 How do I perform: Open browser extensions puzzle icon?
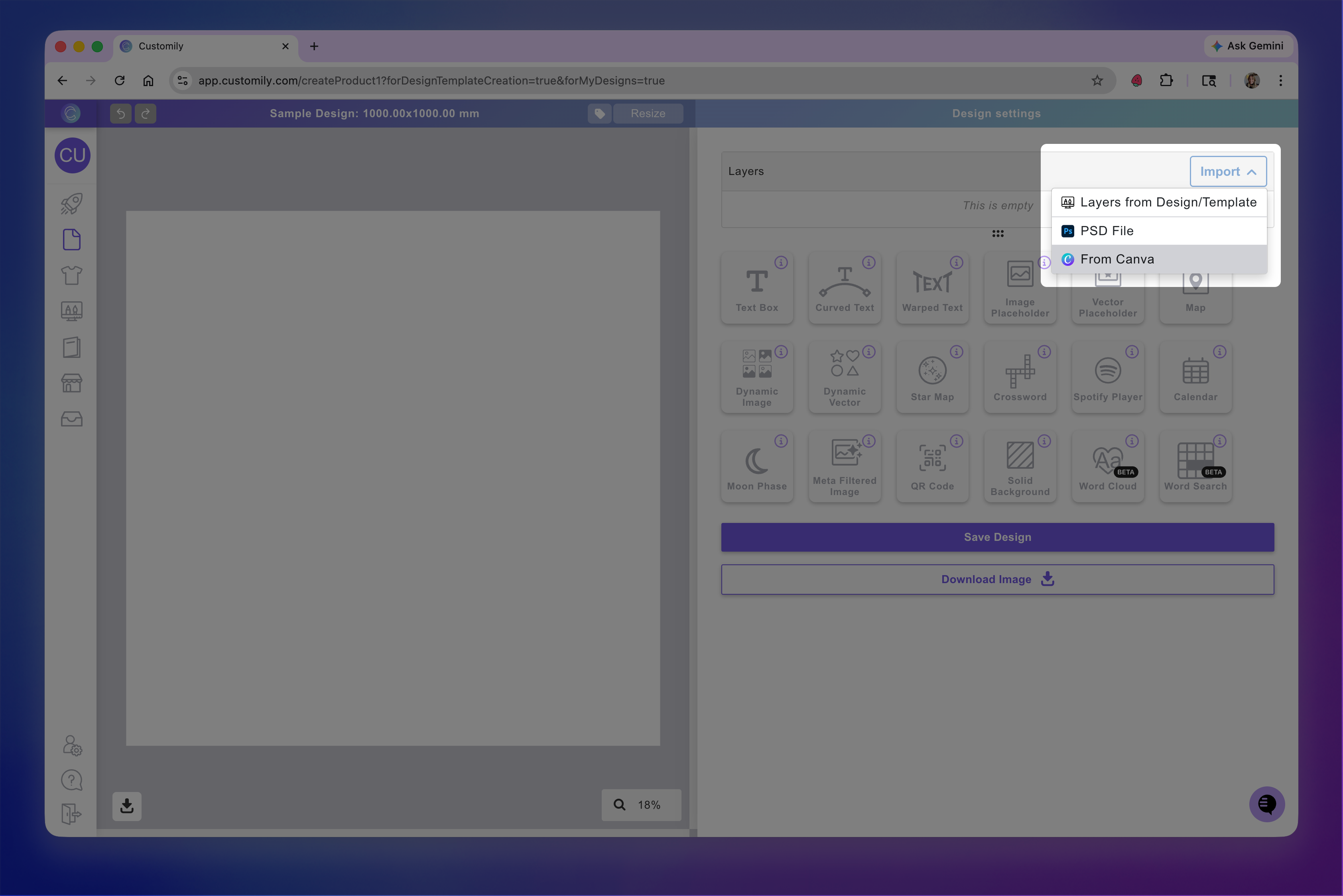(x=1166, y=81)
